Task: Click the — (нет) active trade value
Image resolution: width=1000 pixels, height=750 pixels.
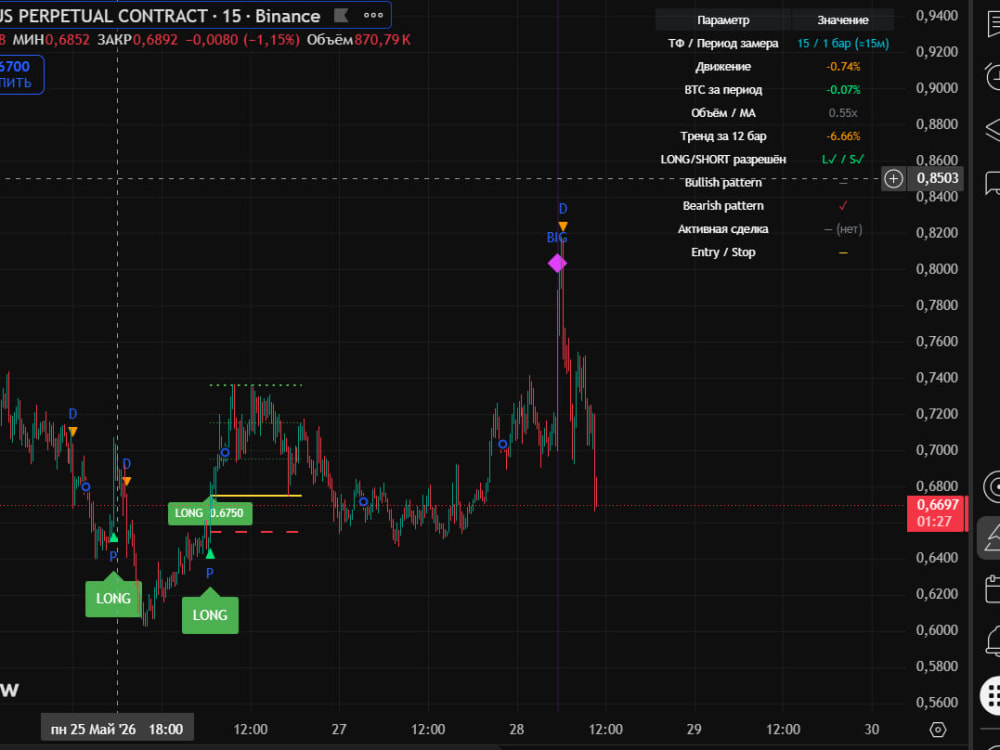Action: pos(842,229)
